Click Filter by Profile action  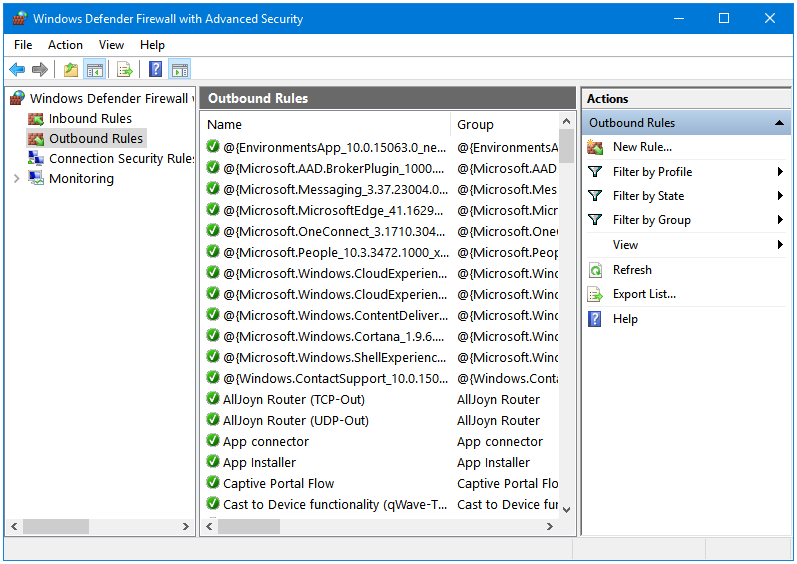click(652, 172)
